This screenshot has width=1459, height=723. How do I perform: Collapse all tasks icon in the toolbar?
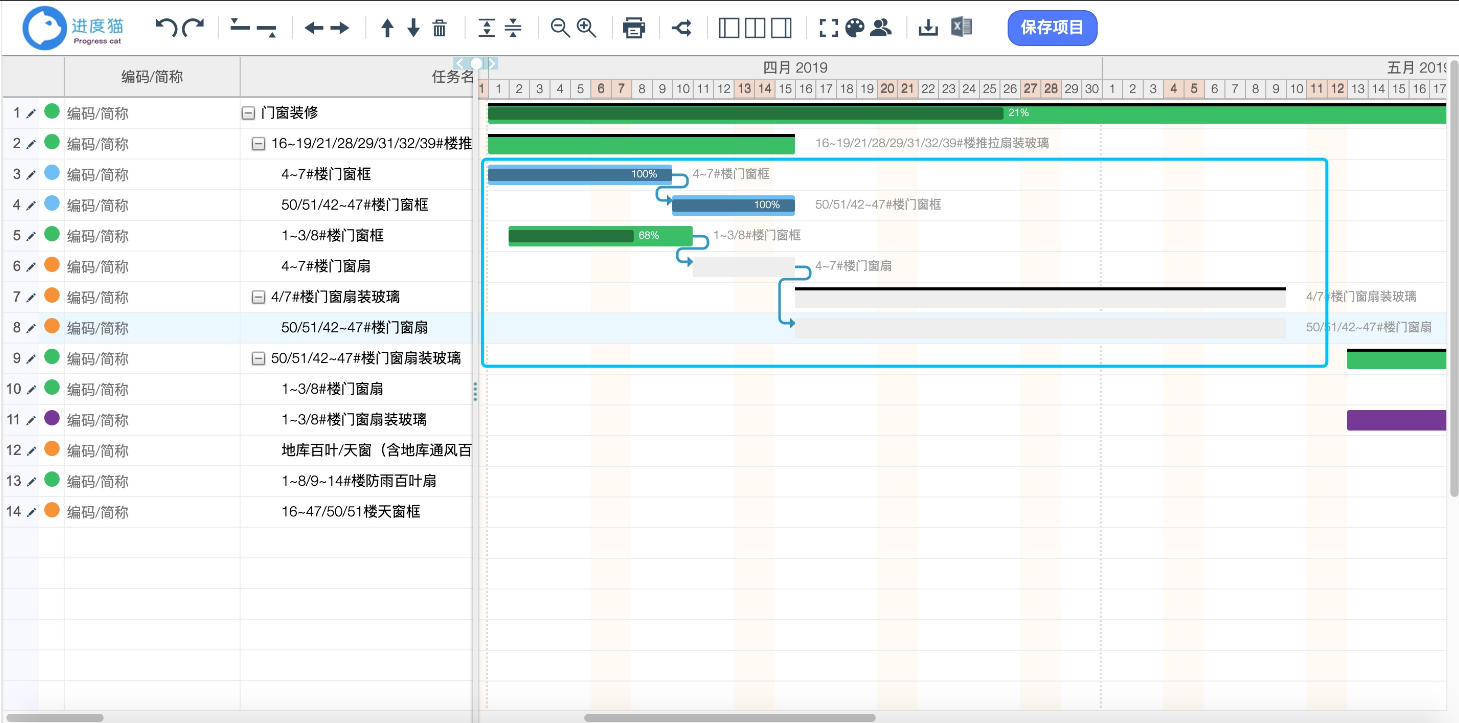[x=513, y=28]
